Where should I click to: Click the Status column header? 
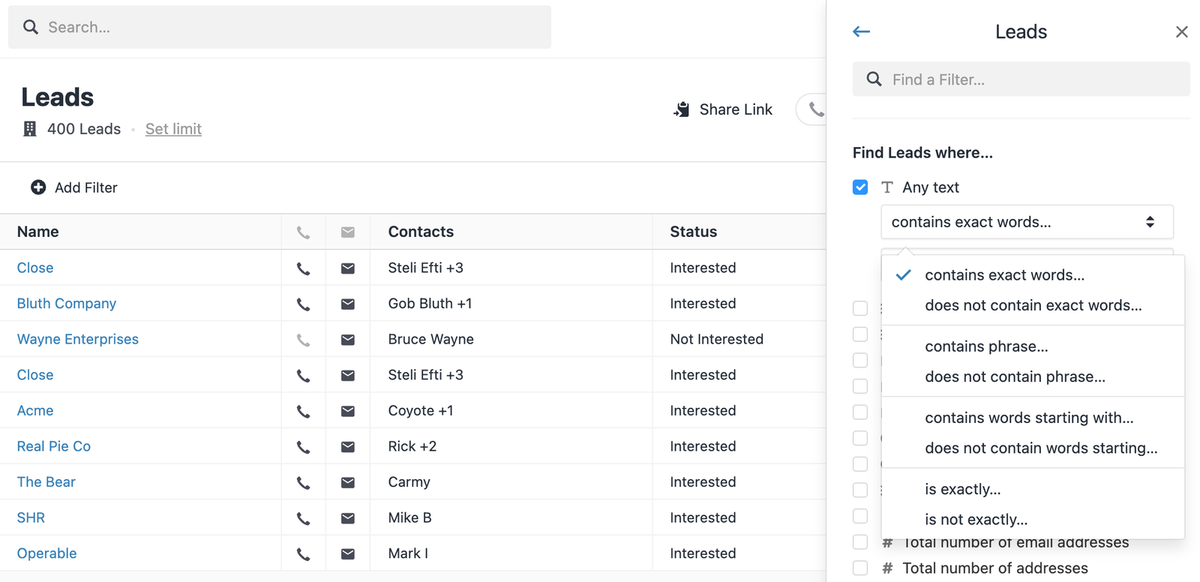693,232
